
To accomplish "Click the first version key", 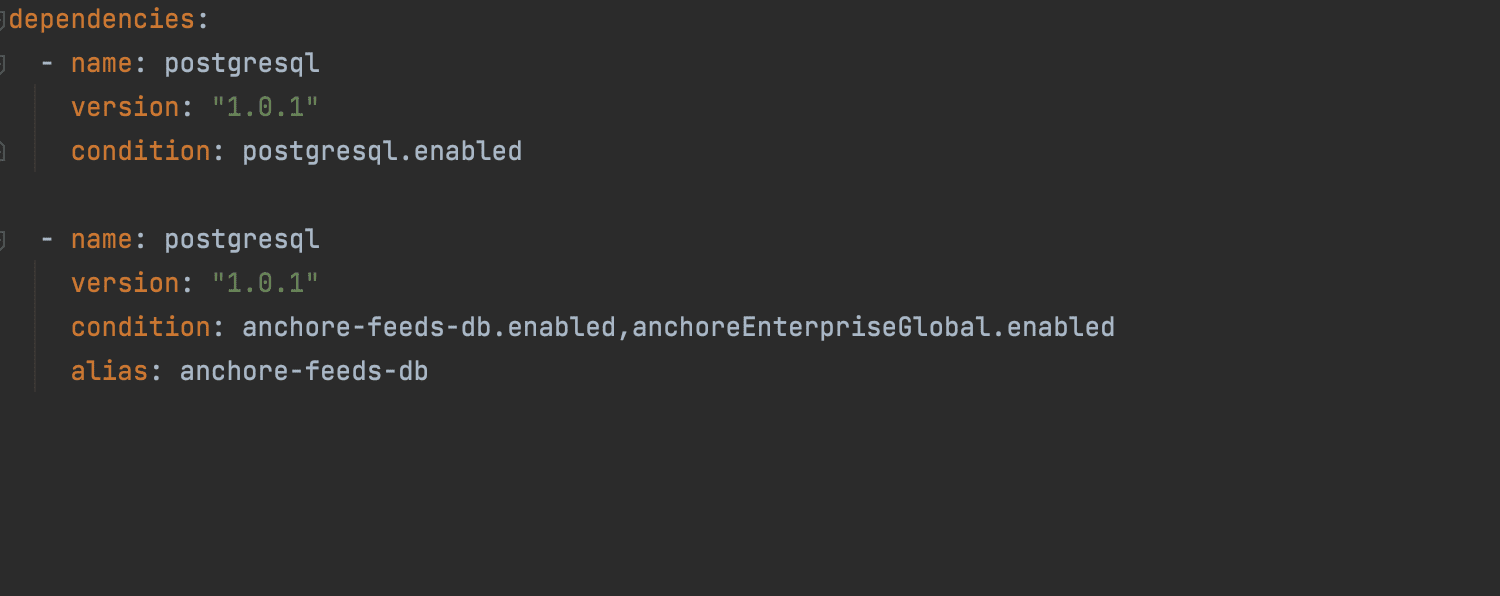I will tap(125, 107).
